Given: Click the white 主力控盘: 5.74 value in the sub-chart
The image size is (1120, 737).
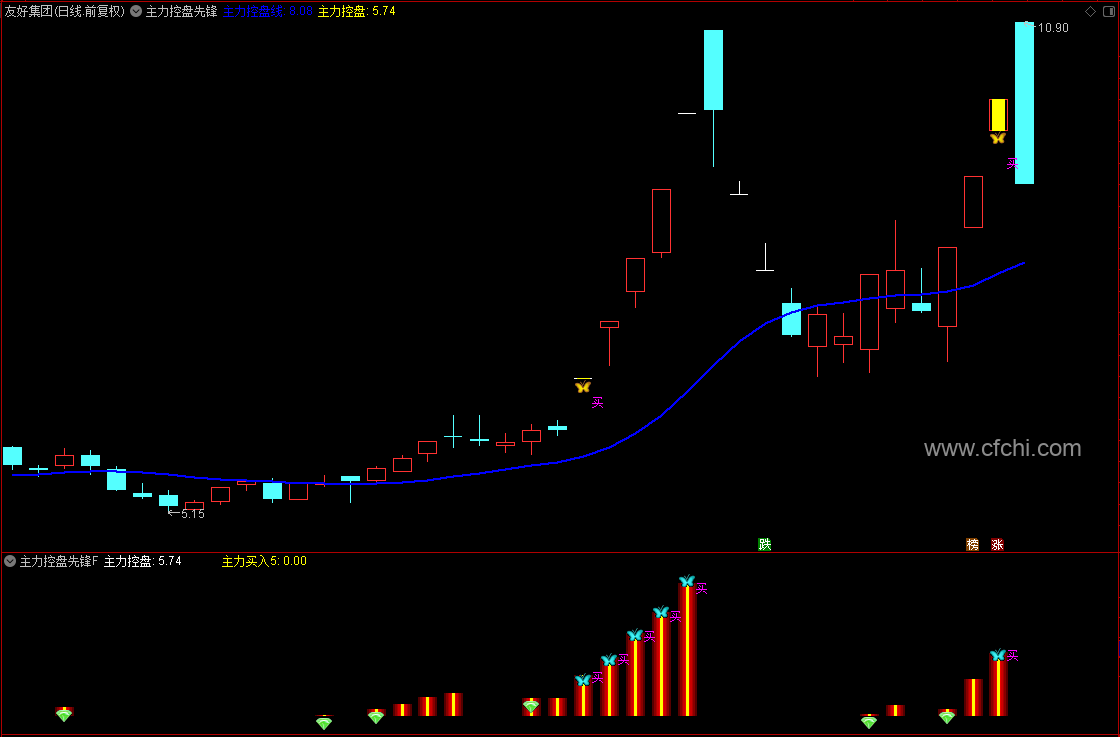Looking at the screenshot, I should coord(142,561).
